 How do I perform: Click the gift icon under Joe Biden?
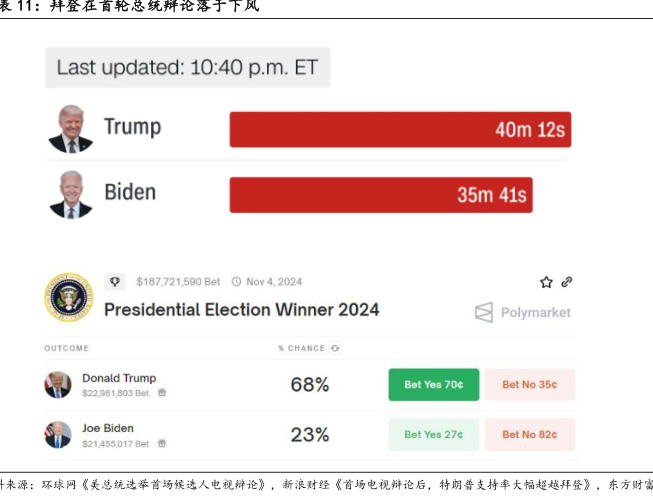(x=162, y=443)
